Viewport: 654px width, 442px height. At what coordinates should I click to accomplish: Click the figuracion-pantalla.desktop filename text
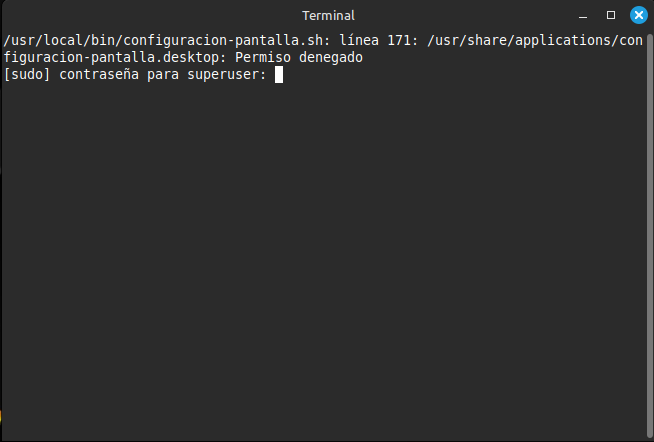(x=111, y=57)
